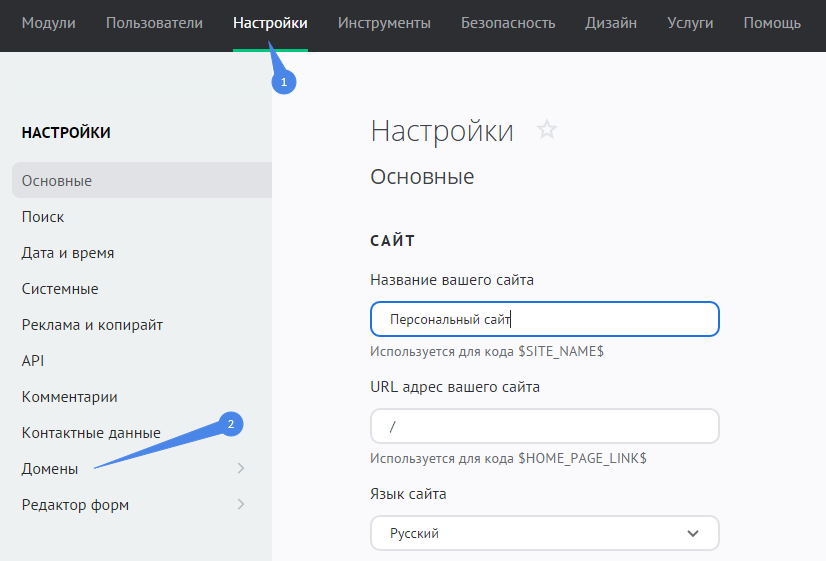Go to Дата и время settings
Image resolution: width=826 pixels, height=561 pixels.
click(x=68, y=253)
